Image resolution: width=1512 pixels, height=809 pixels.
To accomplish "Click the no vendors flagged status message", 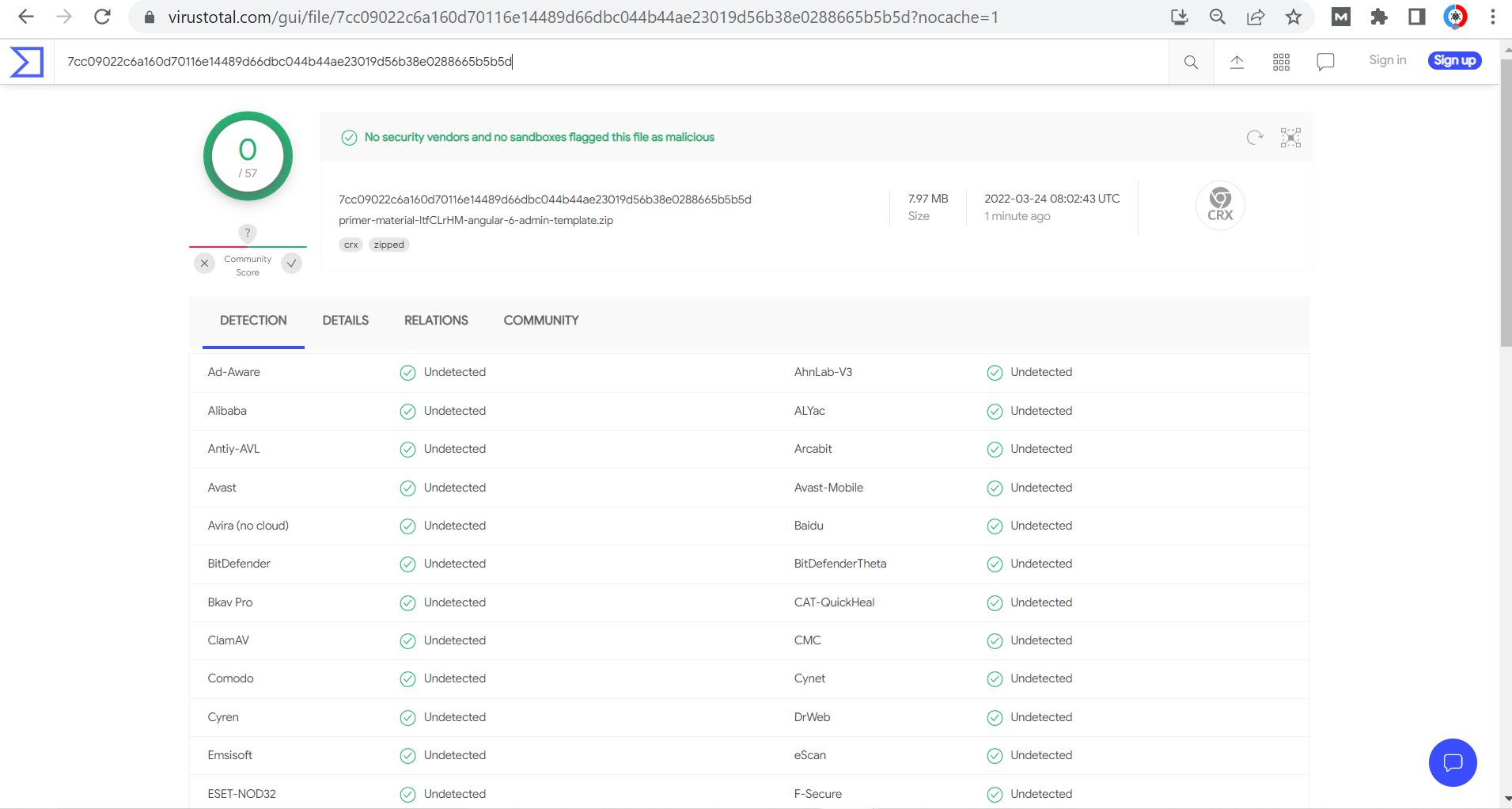I will click(539, 138).
